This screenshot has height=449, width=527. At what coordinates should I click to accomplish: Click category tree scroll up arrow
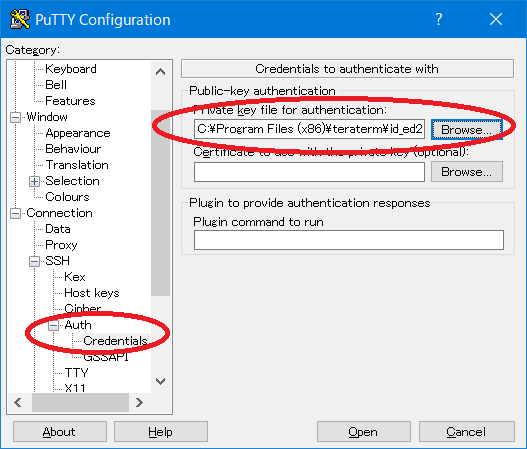160,72
